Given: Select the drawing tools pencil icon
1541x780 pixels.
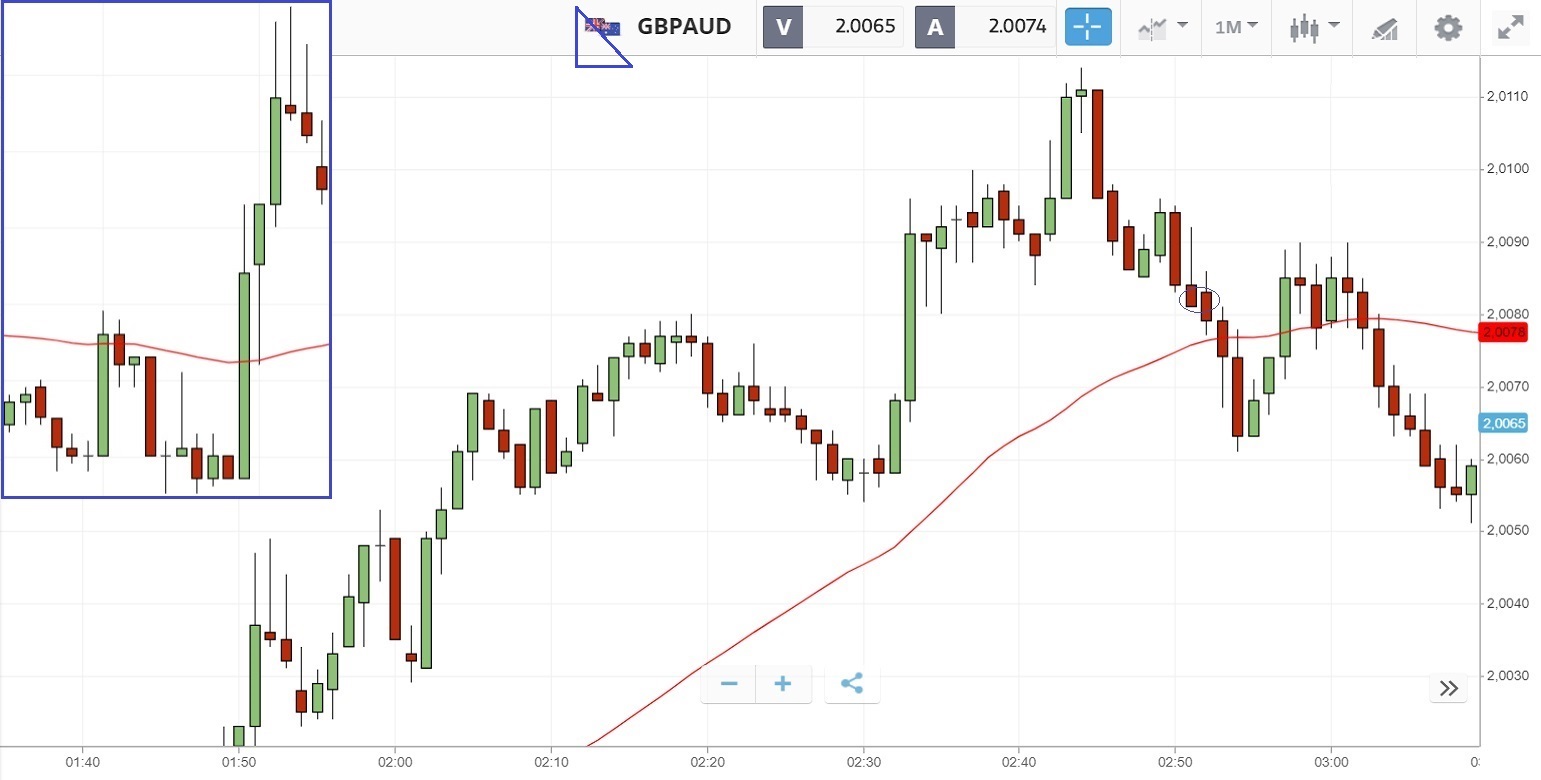Looking at the screenshot, I should pyautogui.click(x=1385, y=28).
